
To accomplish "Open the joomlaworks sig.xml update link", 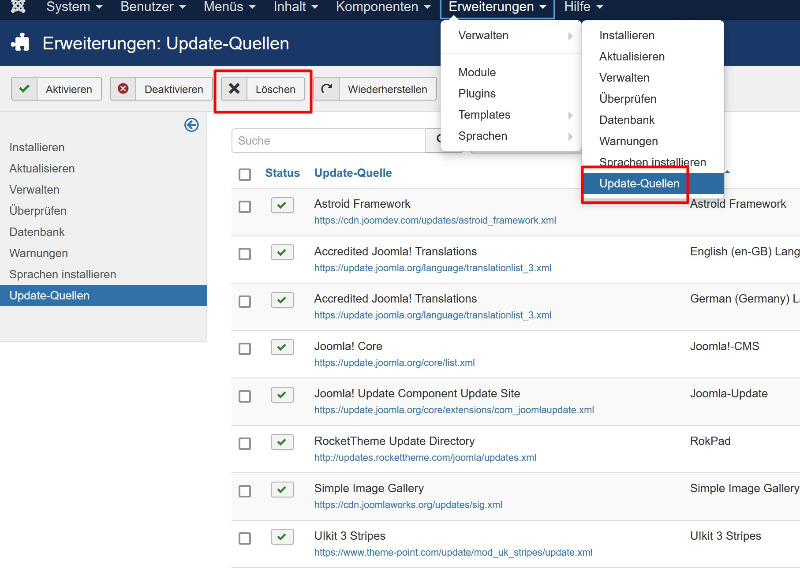I will (x=408, y=505).
